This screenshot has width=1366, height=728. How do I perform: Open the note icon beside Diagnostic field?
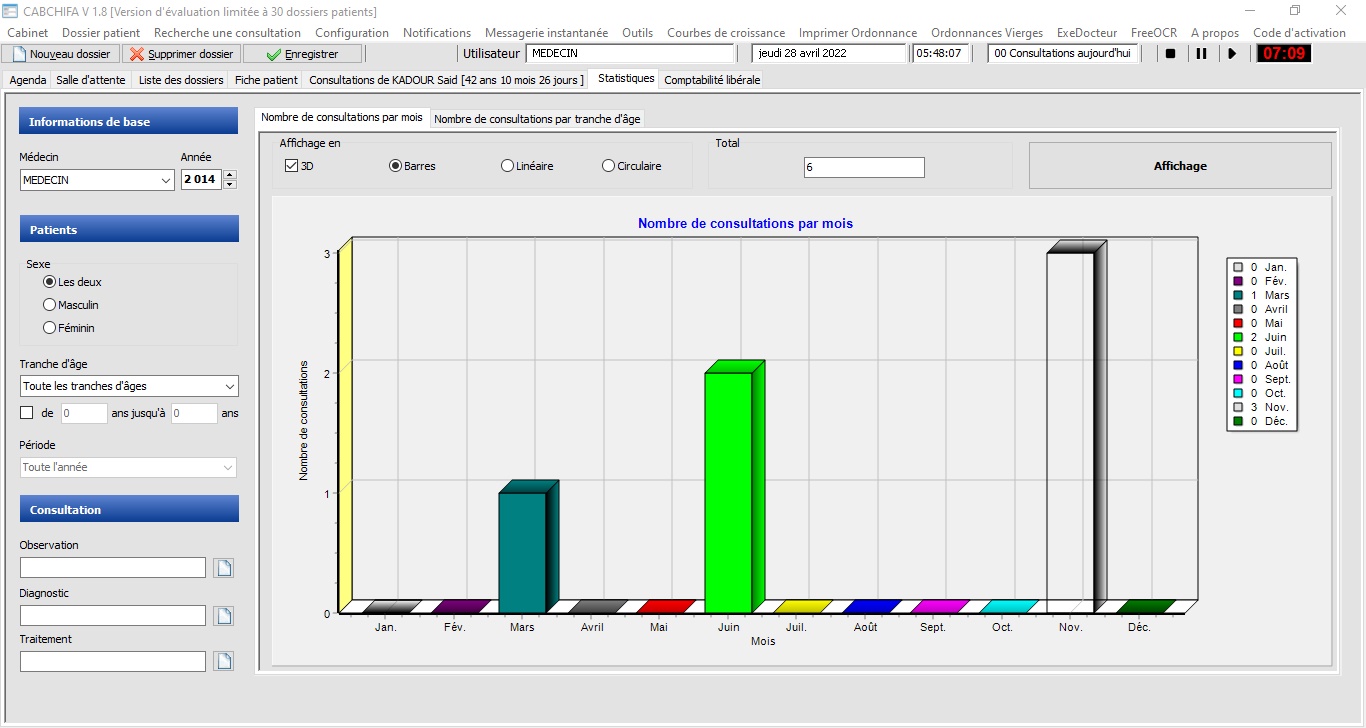[x=224, y=616]
